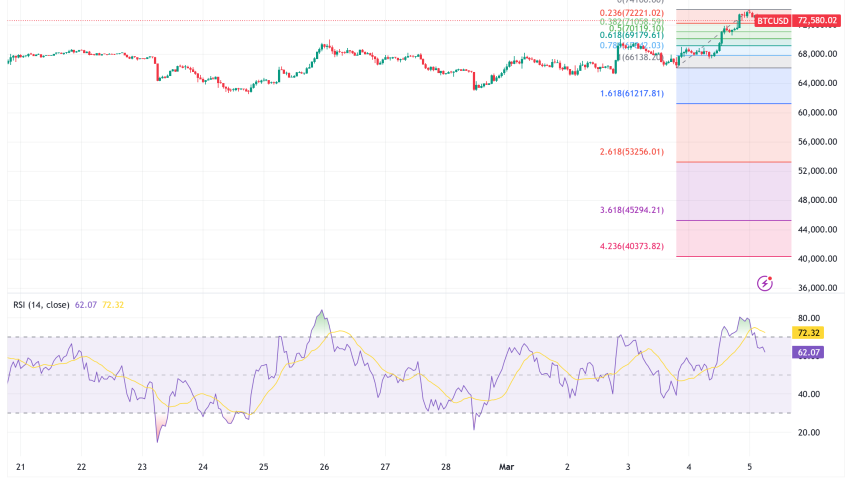Viewport: 852px width, 485px height.
Task: Select the 3.618(45294.21) Fibonacci level label
Action: (x=632, y=210)
